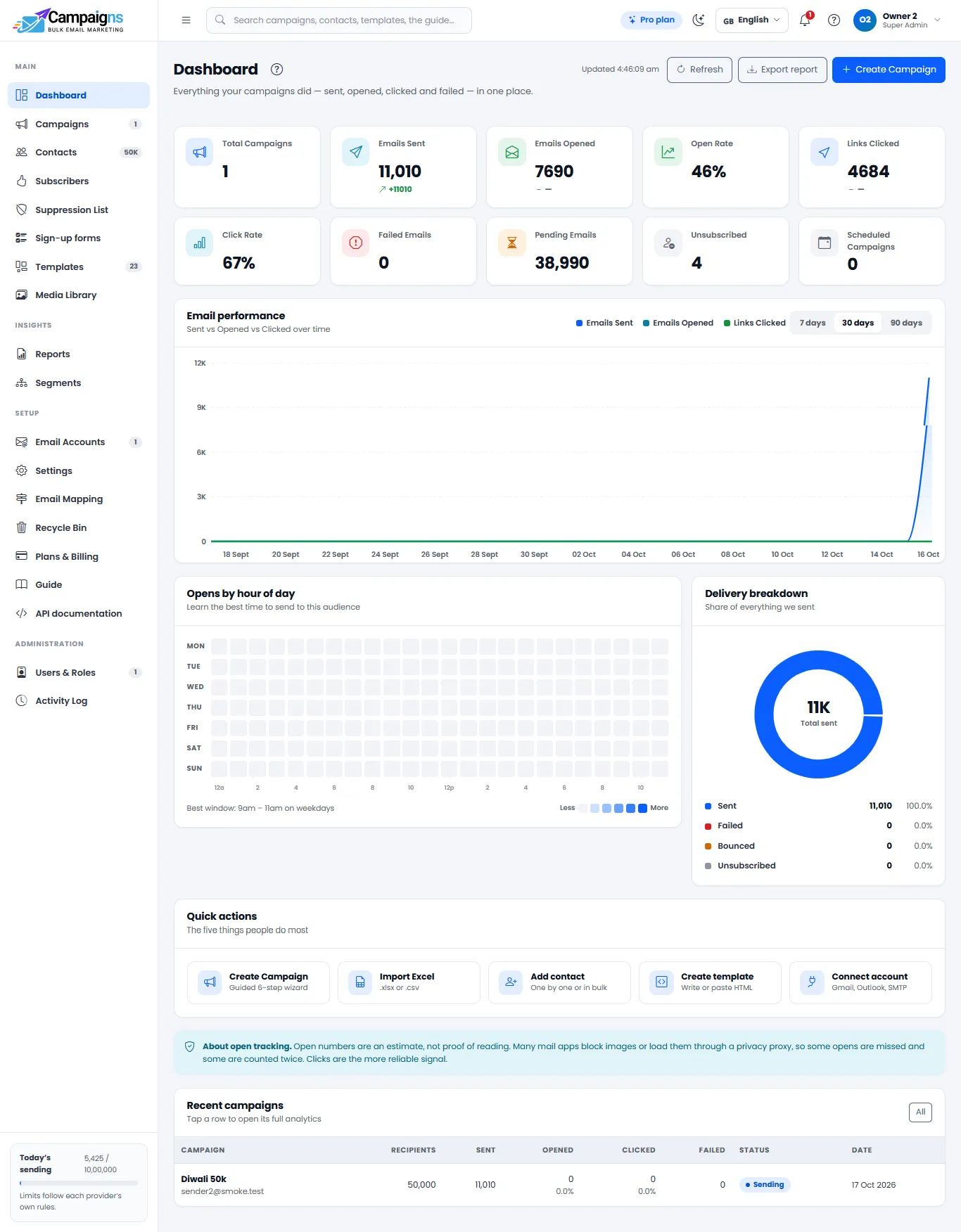The width and height of the screenshot is (961, 1232).
Task: Open Campaigns in the sidebar
Action: pos(79,124)
